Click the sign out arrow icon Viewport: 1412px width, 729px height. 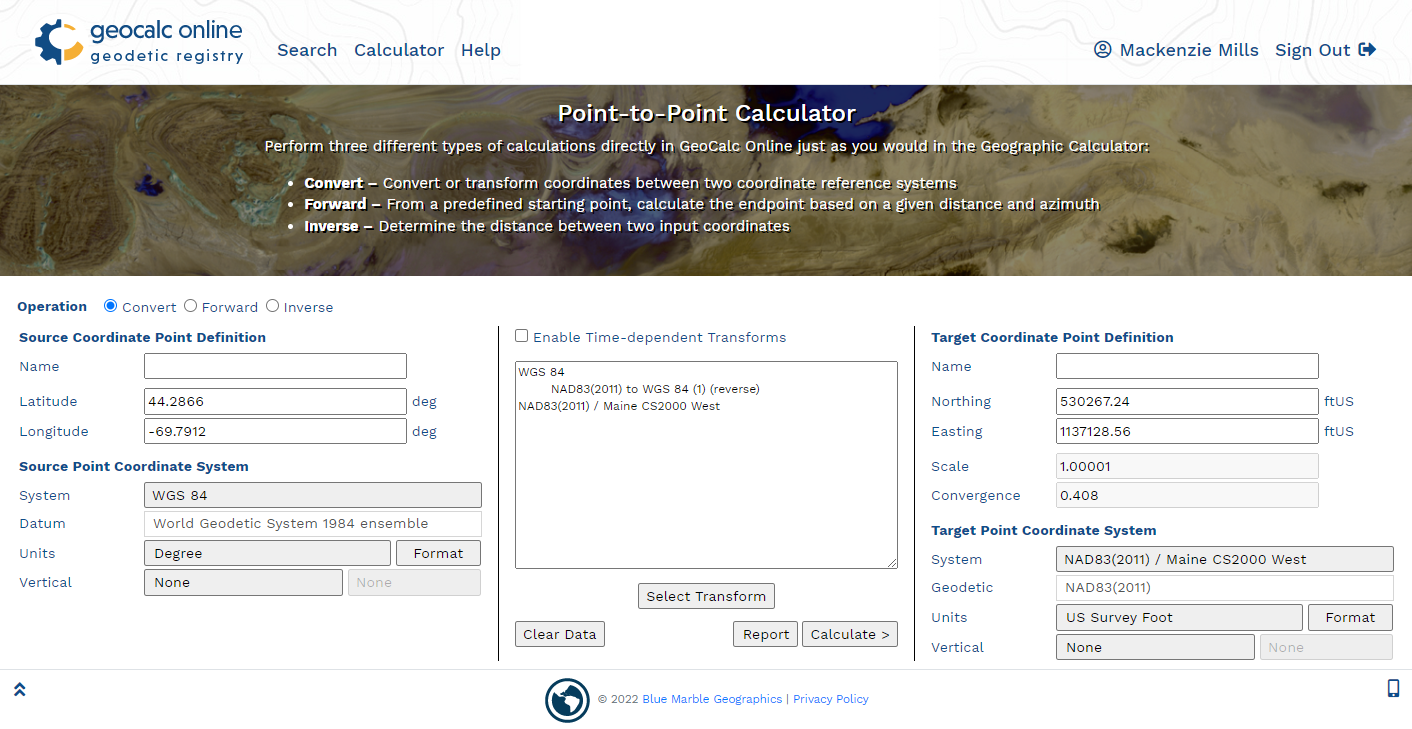click(1367, 50)
